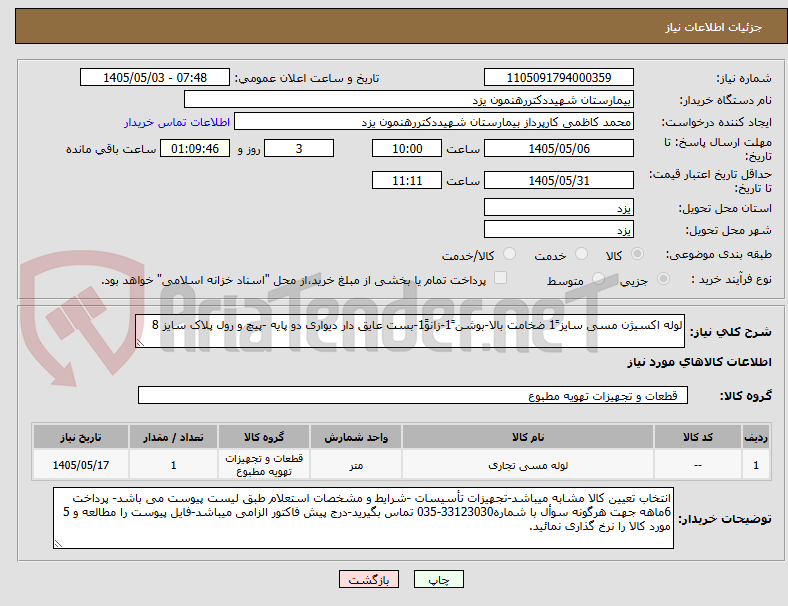
Task: Click announcement date field 1405/05/03 - 07:48
Action: coord(155,77)
